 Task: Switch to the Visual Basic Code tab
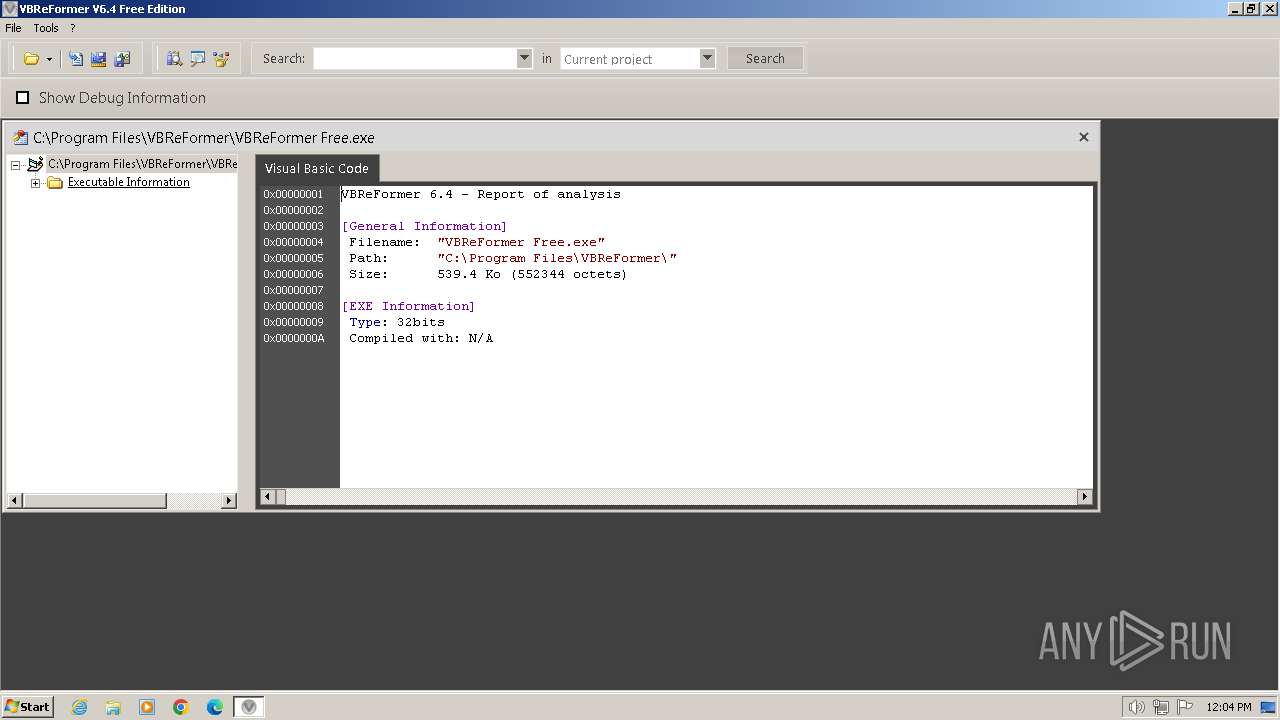click(x=317, y=168)
